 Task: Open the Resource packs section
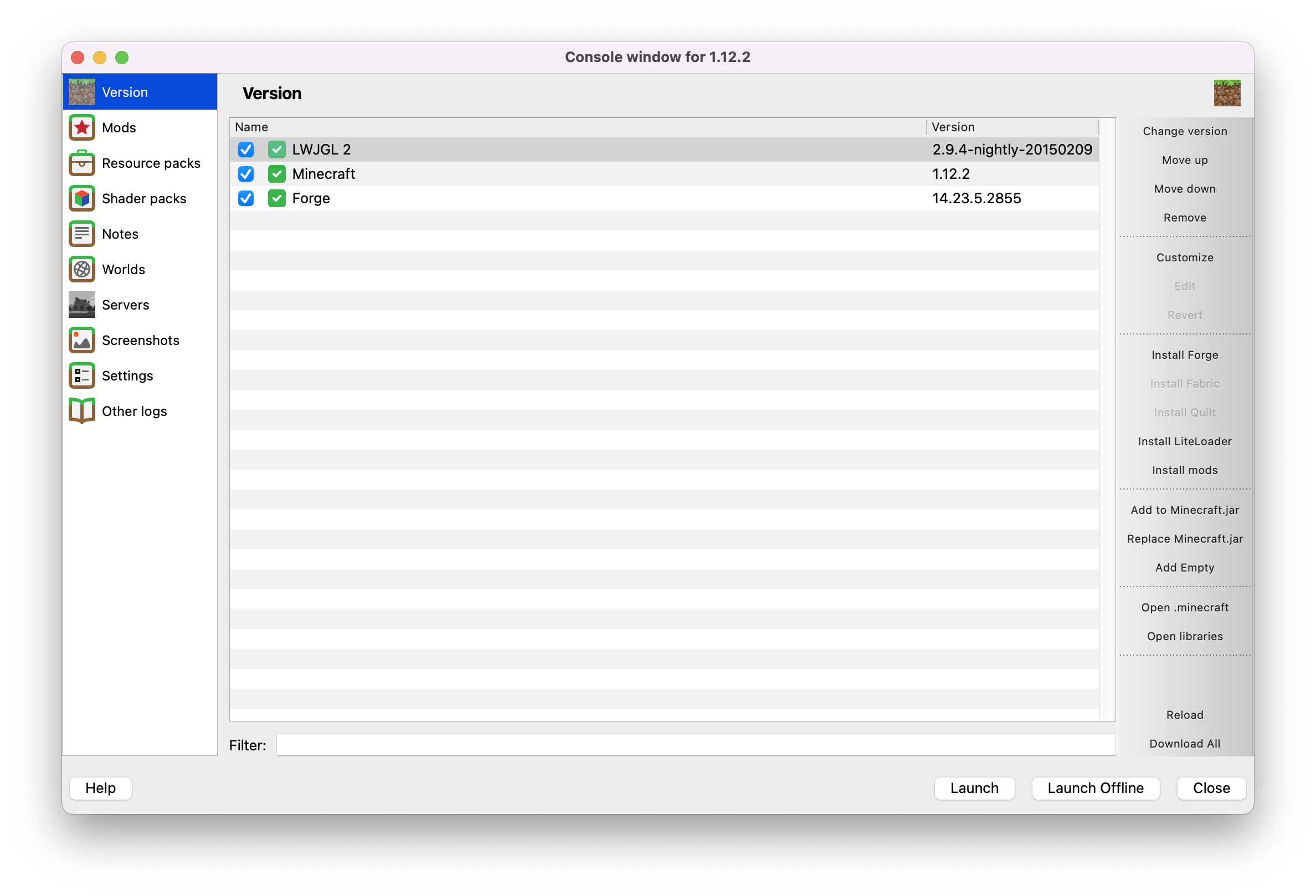click(x=151, y=162)
